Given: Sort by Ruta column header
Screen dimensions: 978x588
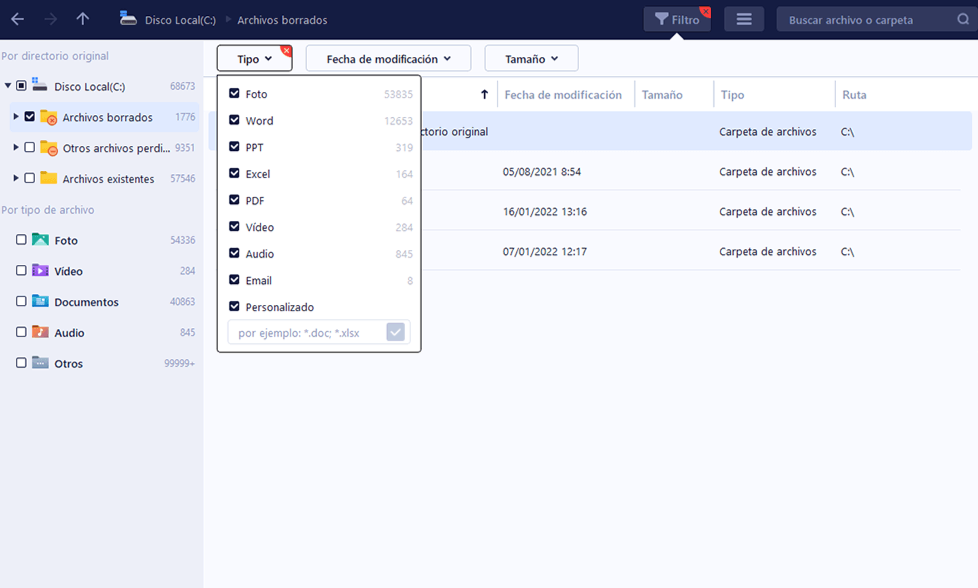Looking at the screenshot, I should tap(855, 95).
